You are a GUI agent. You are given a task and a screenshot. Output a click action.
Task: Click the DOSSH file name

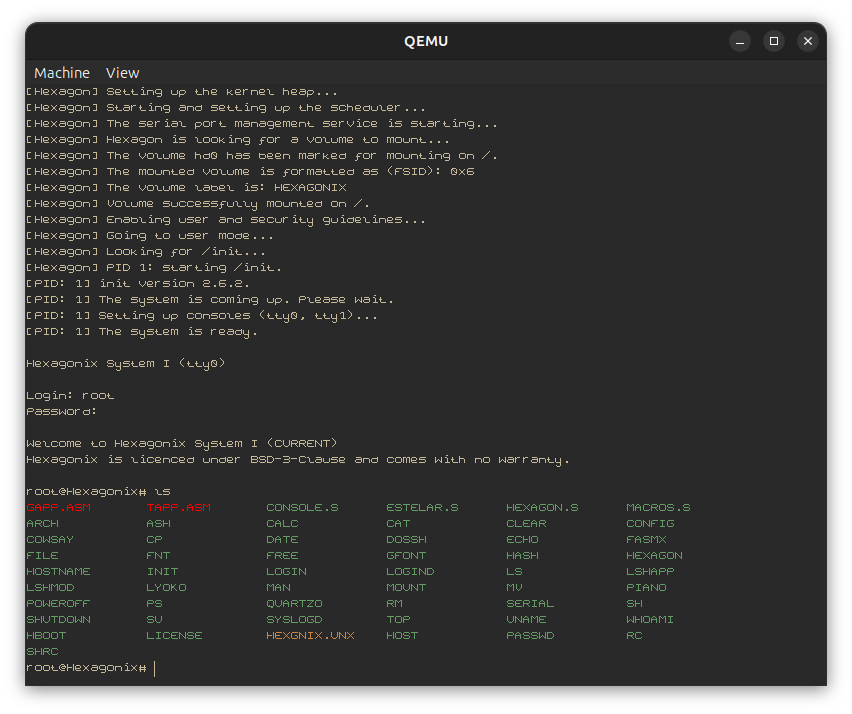(x=406, y=540)
